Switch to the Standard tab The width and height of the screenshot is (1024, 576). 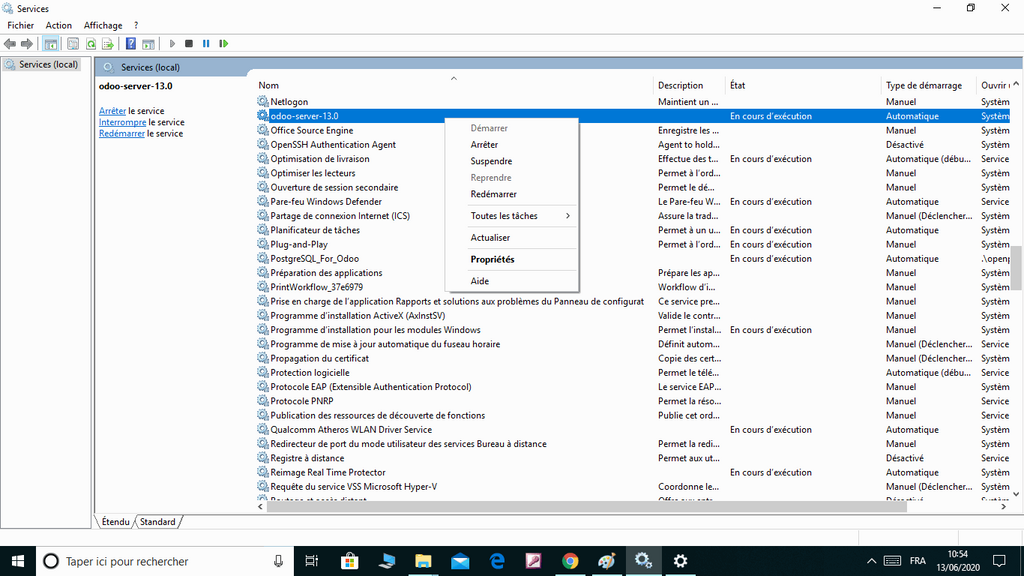point(158,522)
